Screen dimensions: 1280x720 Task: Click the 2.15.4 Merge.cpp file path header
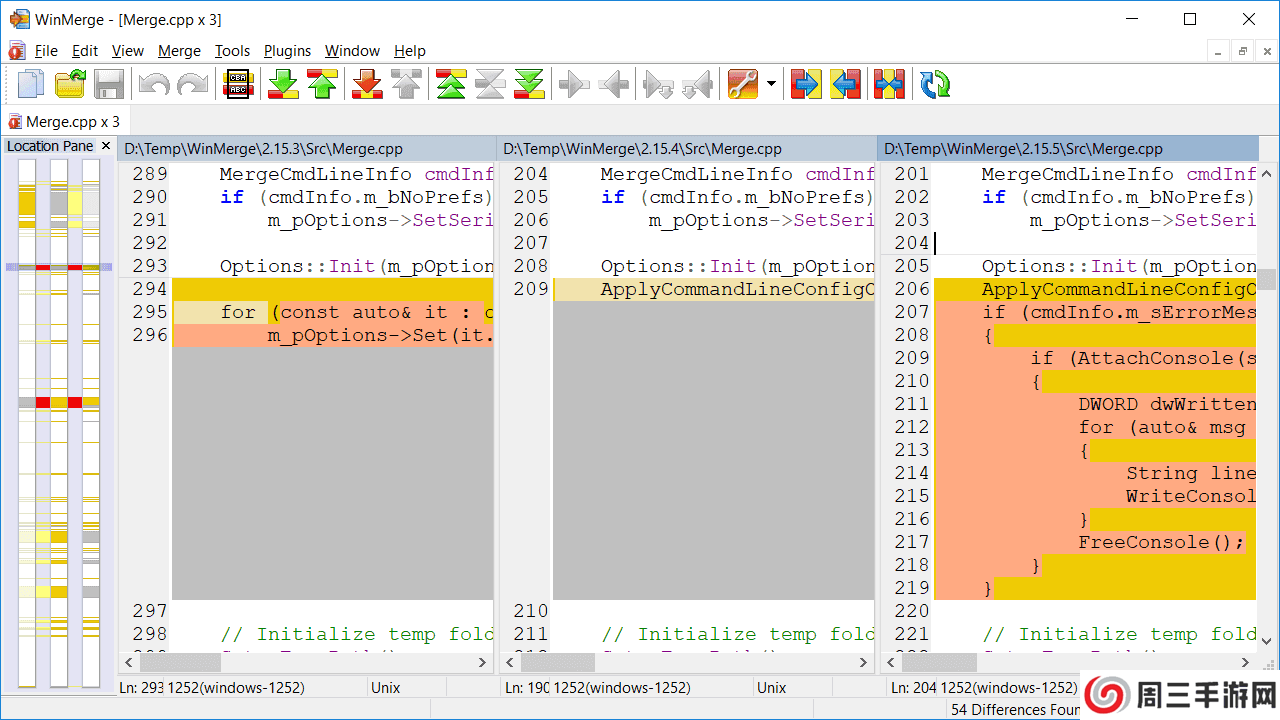642,149
